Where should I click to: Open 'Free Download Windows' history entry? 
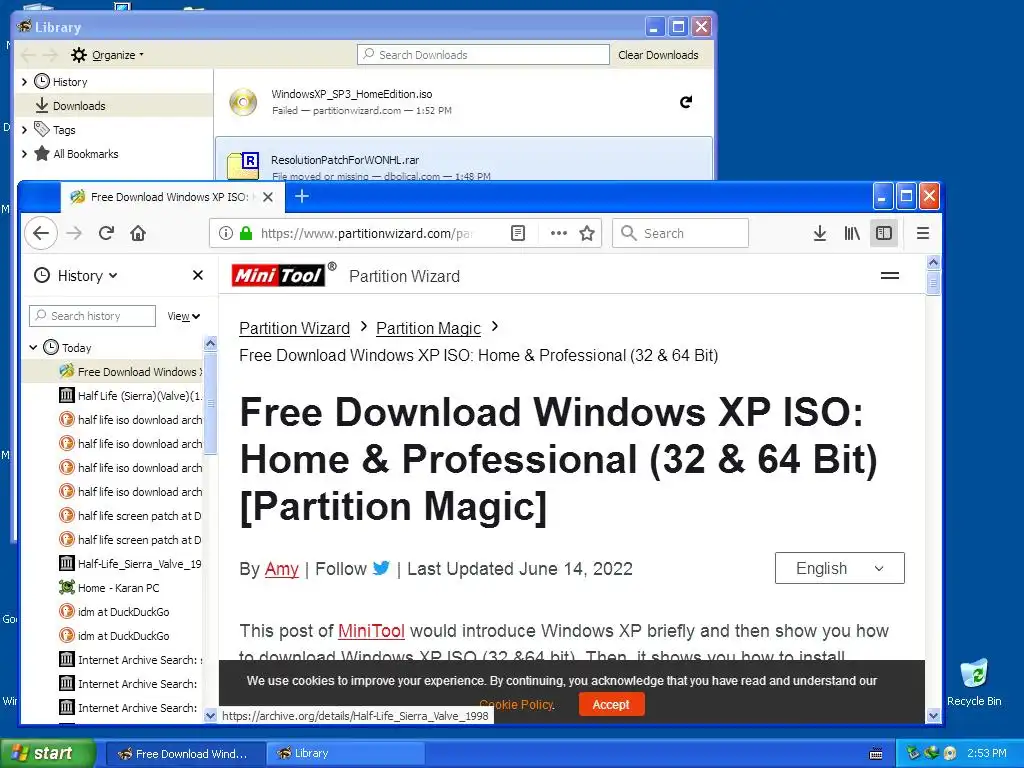click(113, 372)
